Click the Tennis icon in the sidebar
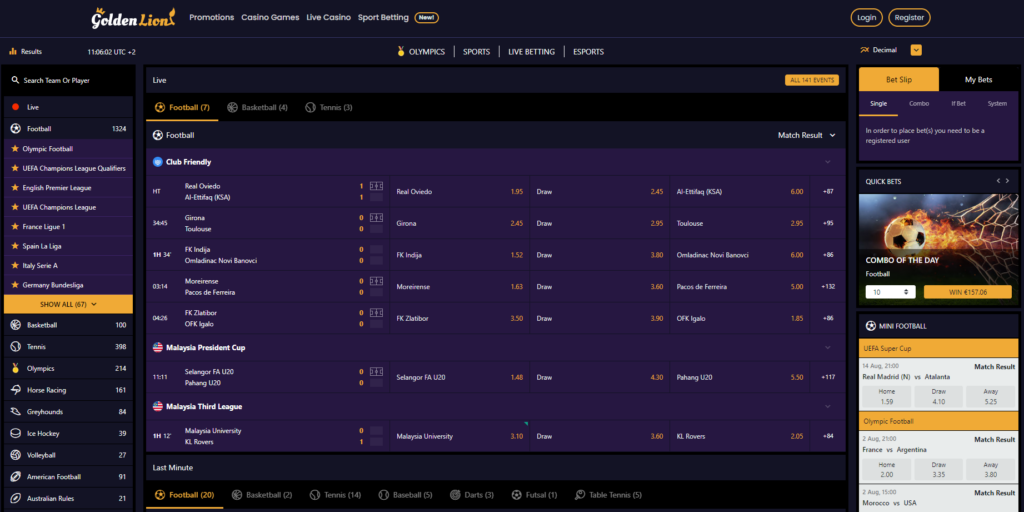Image resolution: width=1024 pixels, height=512 pixels. pyautogui.click(x=16, y=347)
